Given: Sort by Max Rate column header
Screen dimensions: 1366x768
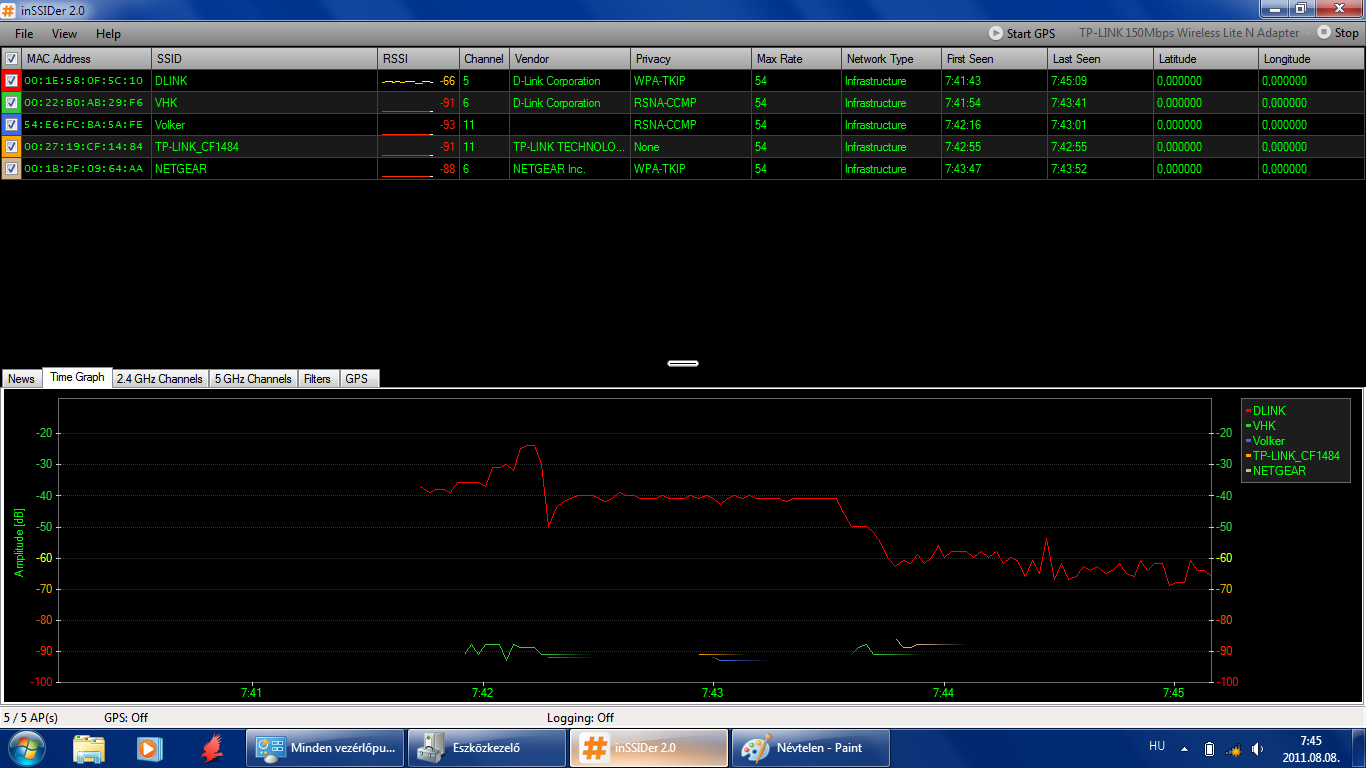Looking at the screenshot, I should pos(797,59).
